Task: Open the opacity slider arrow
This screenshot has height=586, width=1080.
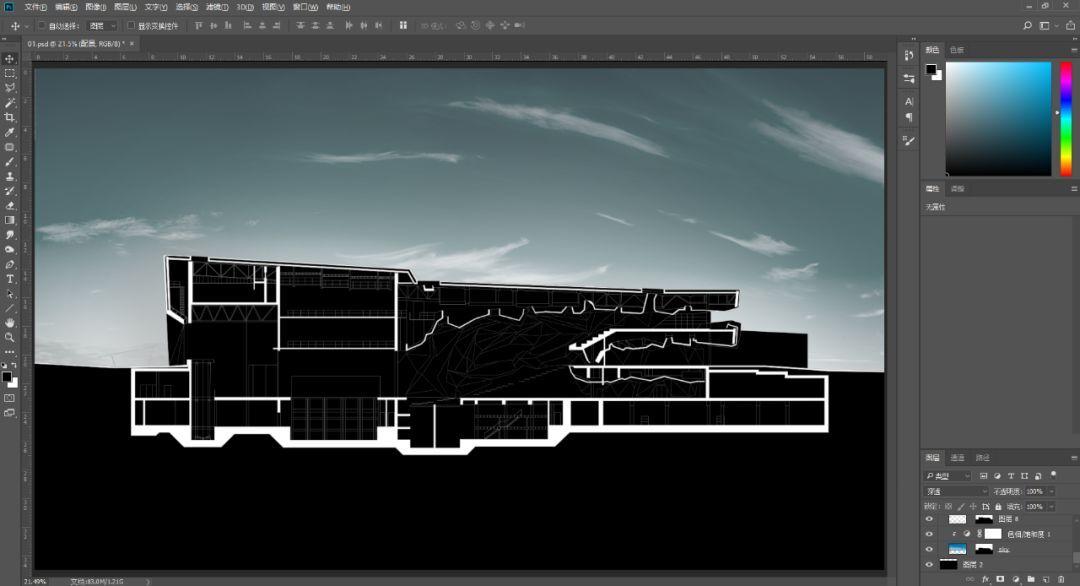Action: 1051,492
